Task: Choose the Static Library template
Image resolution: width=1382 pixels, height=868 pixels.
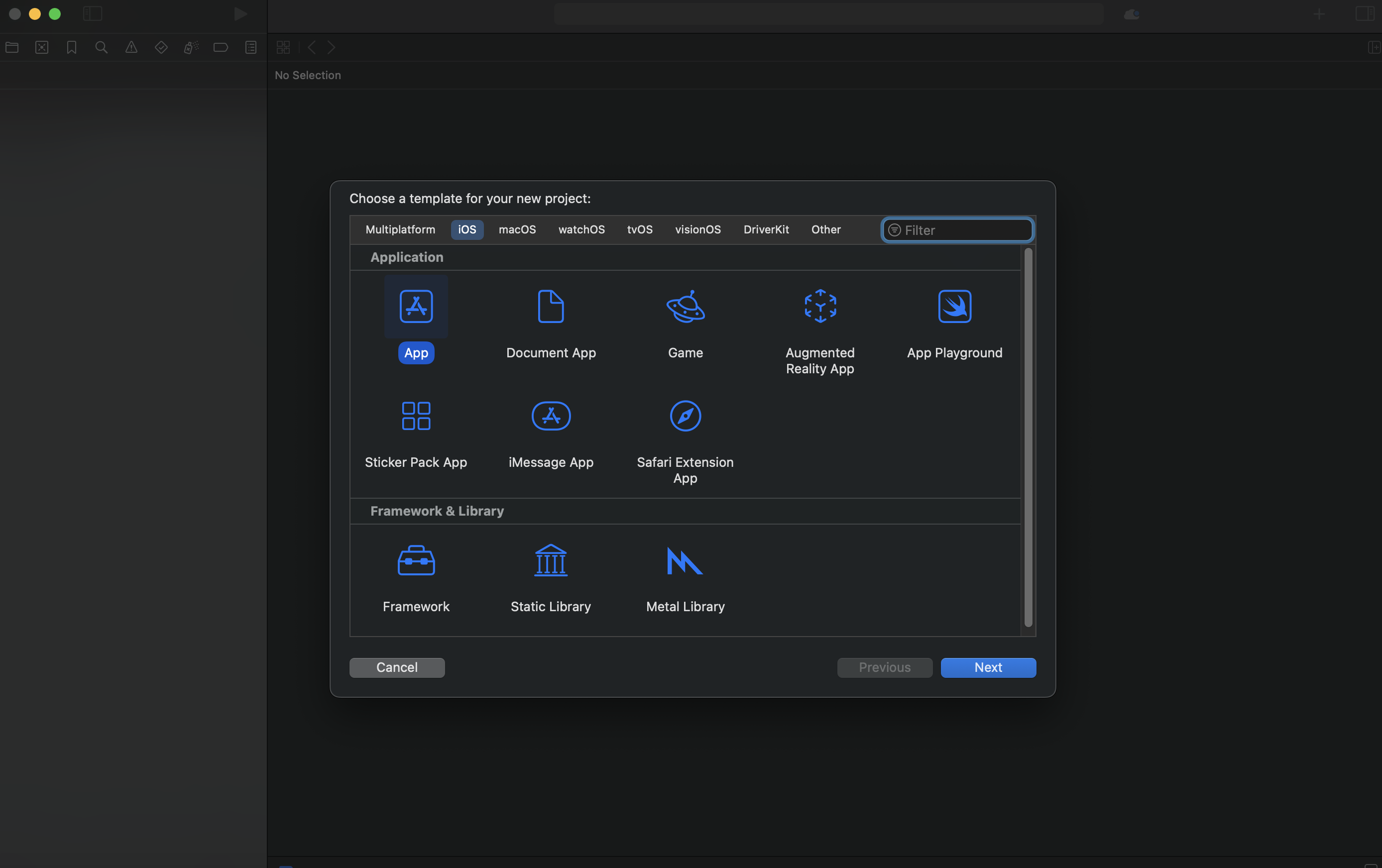Action: coord(551,561)
